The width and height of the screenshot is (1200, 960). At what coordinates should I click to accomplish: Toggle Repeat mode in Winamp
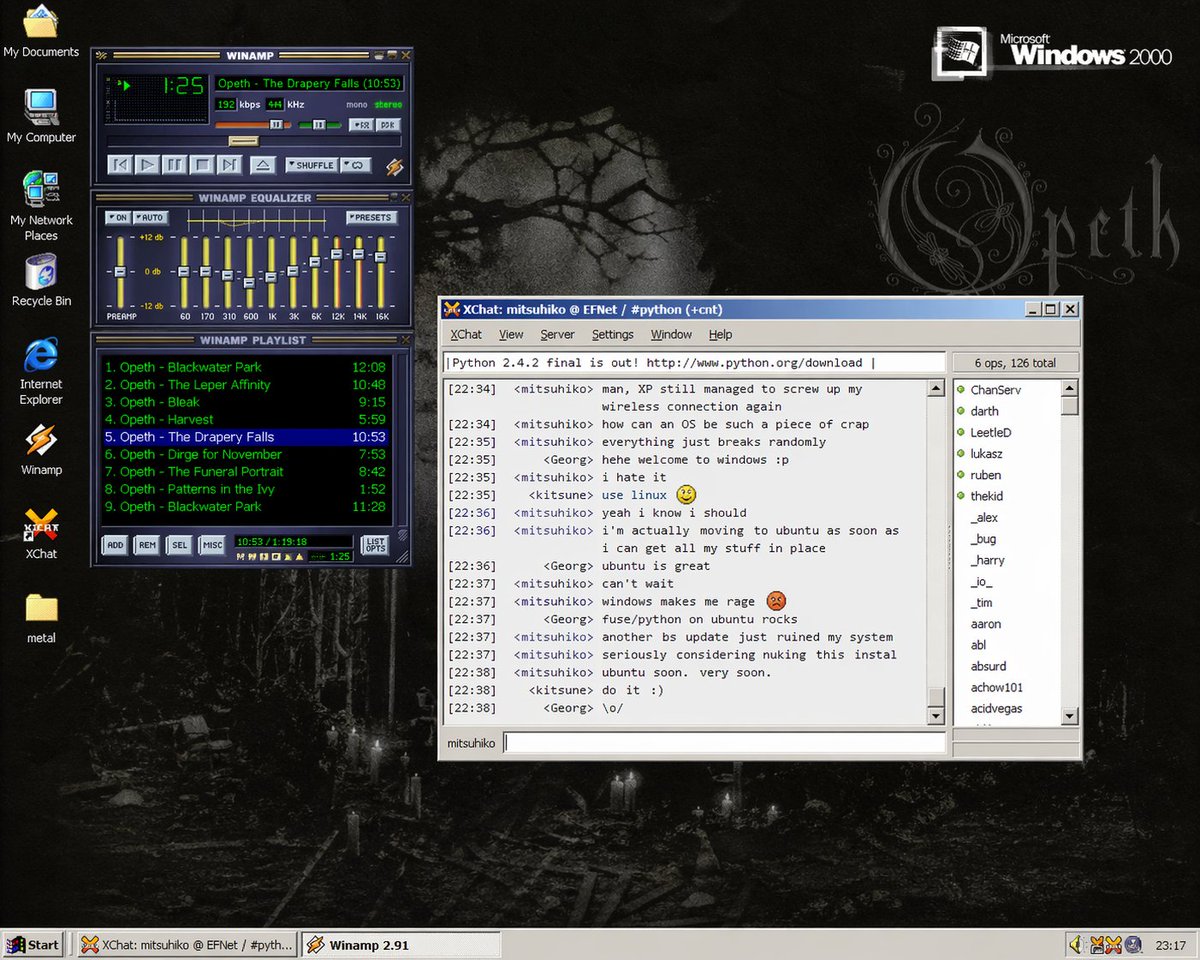[356, 165]
